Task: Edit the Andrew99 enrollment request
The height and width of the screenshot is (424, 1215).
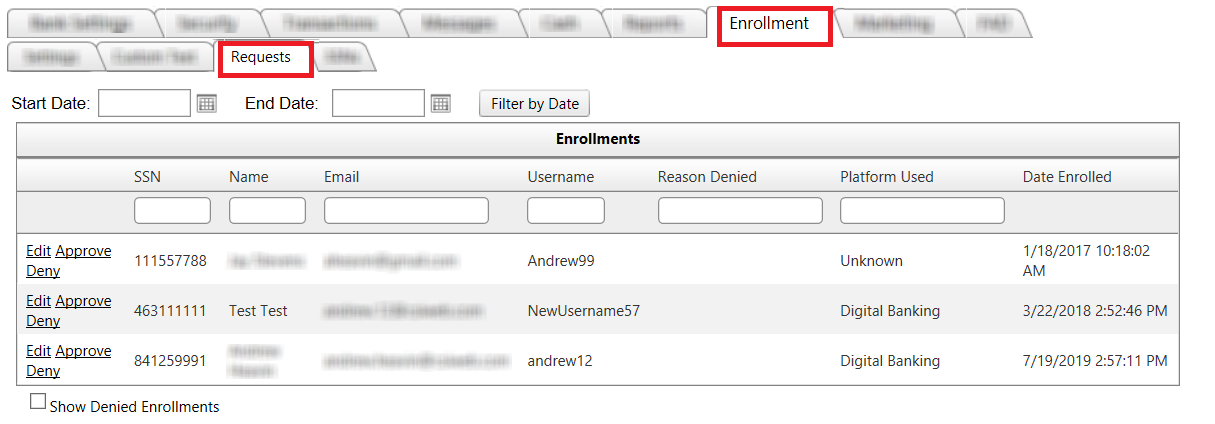Action: (x=38, y=251)
